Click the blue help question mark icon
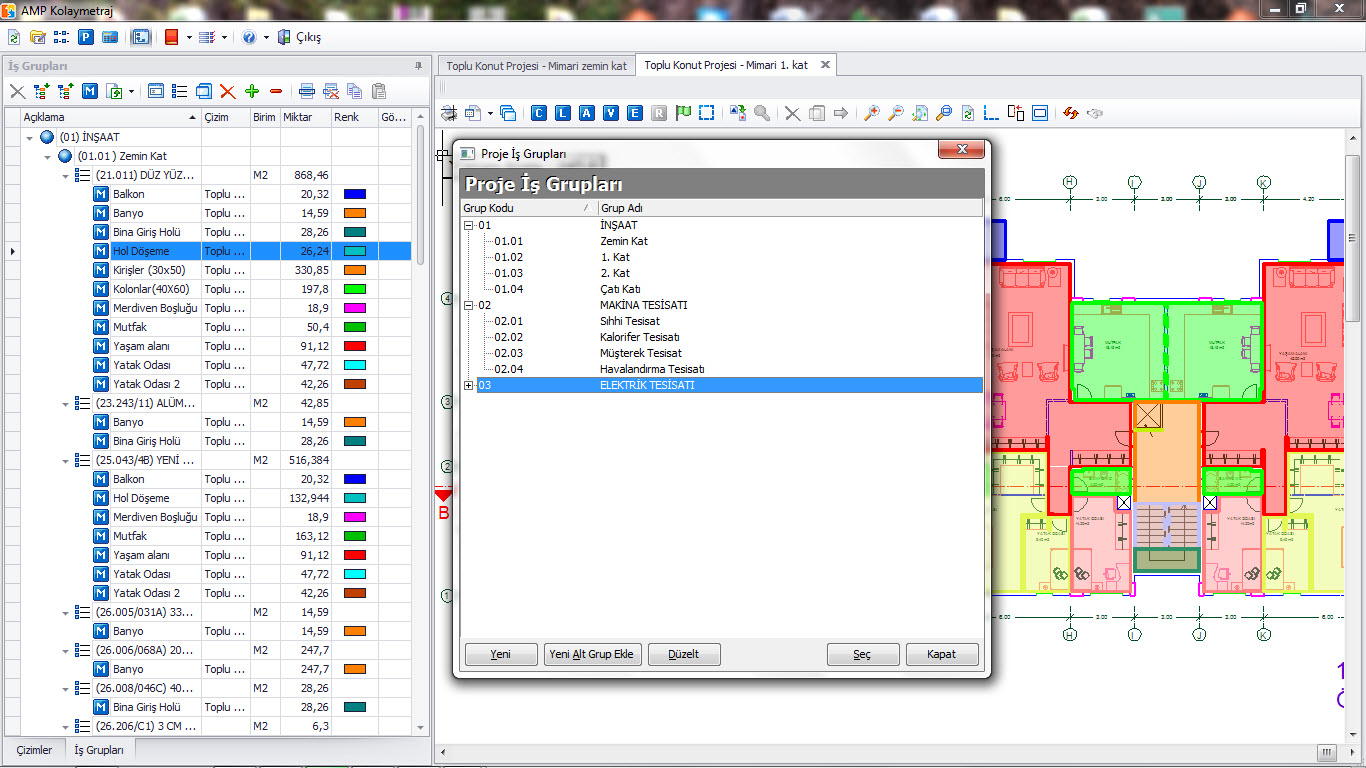 click(x=249, y=37)
